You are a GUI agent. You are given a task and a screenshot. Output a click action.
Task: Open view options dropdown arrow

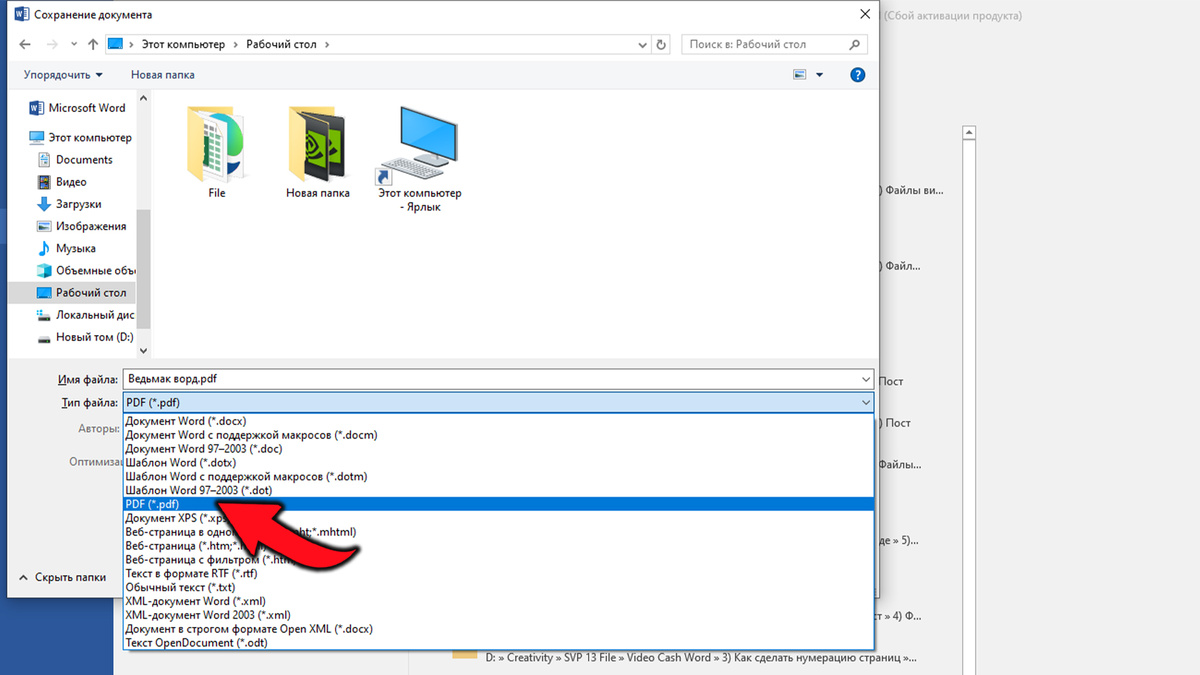820,75
